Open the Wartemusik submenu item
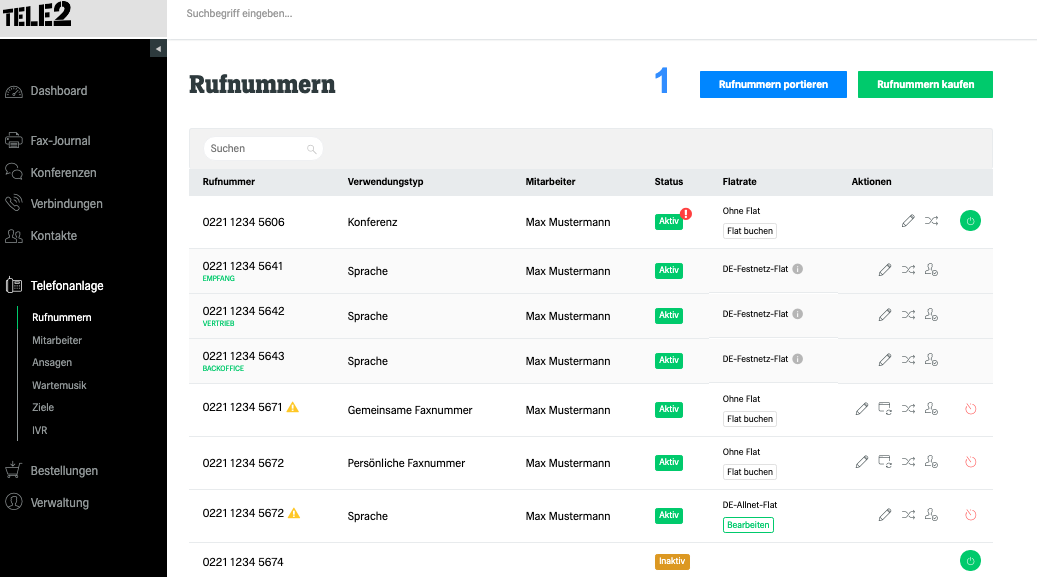 pos(60,385)
